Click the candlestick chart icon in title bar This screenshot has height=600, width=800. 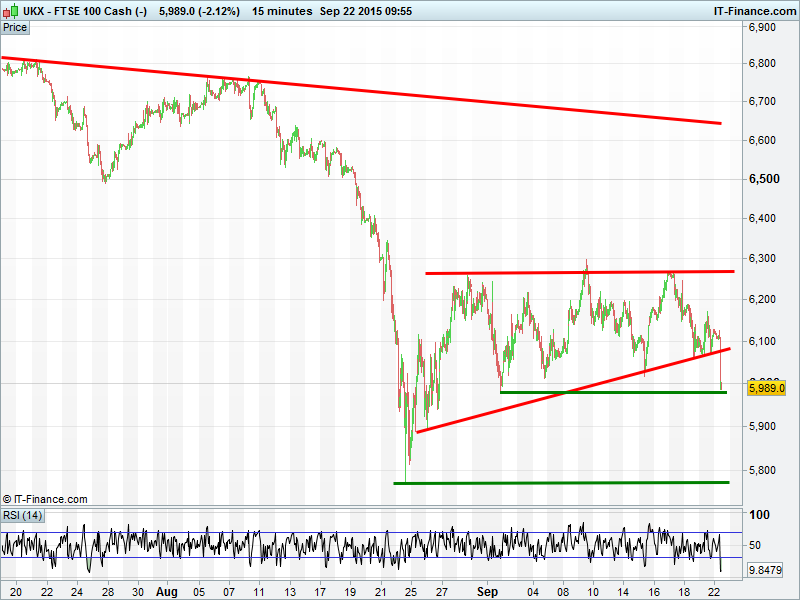[x=9, y=10]
